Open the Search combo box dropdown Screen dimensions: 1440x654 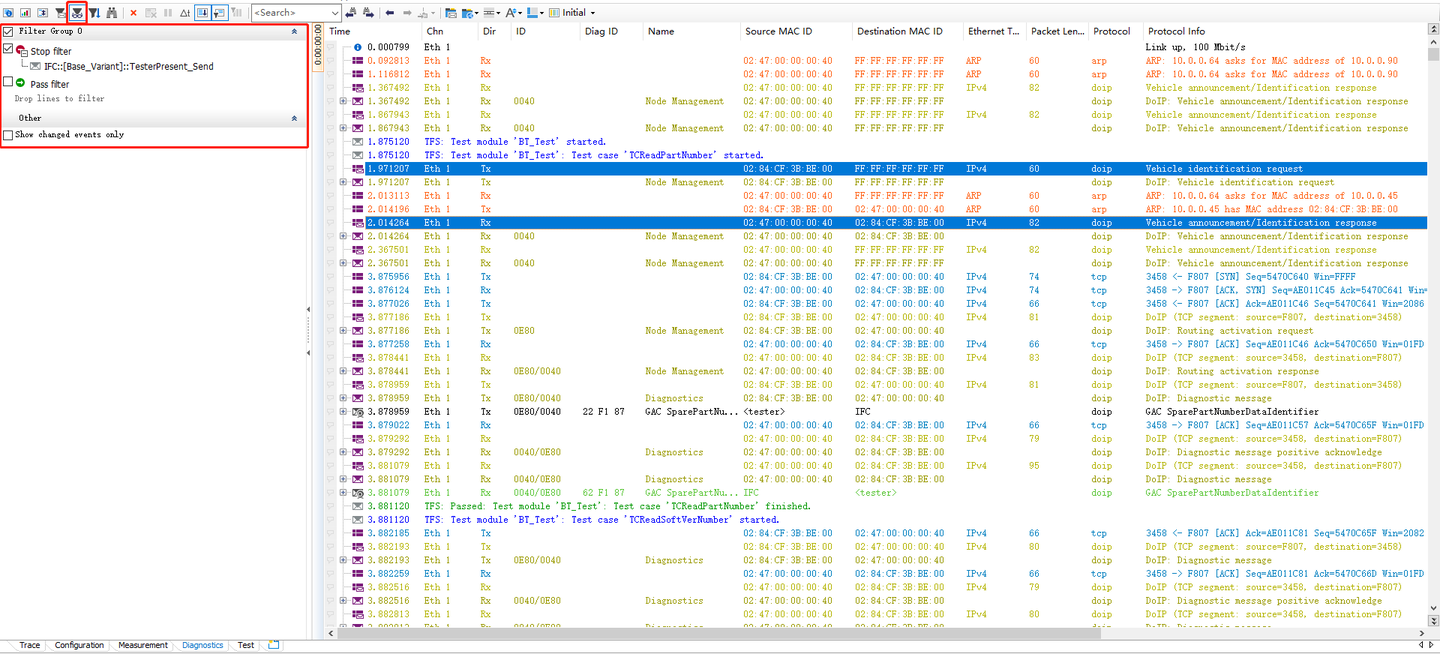tap(334, 12)
